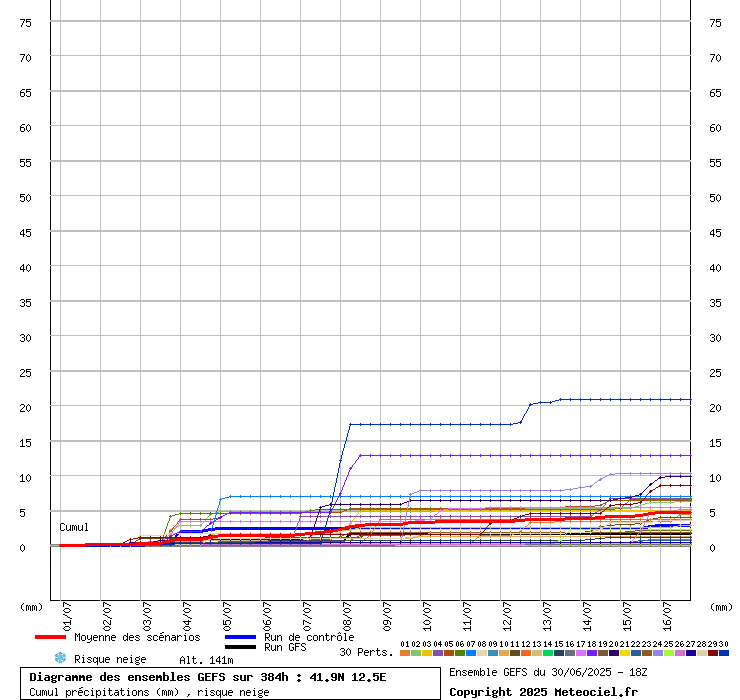Click the 12/07 date label on x-axis
This screenshot has width=740, height=700.
[507, 616]
